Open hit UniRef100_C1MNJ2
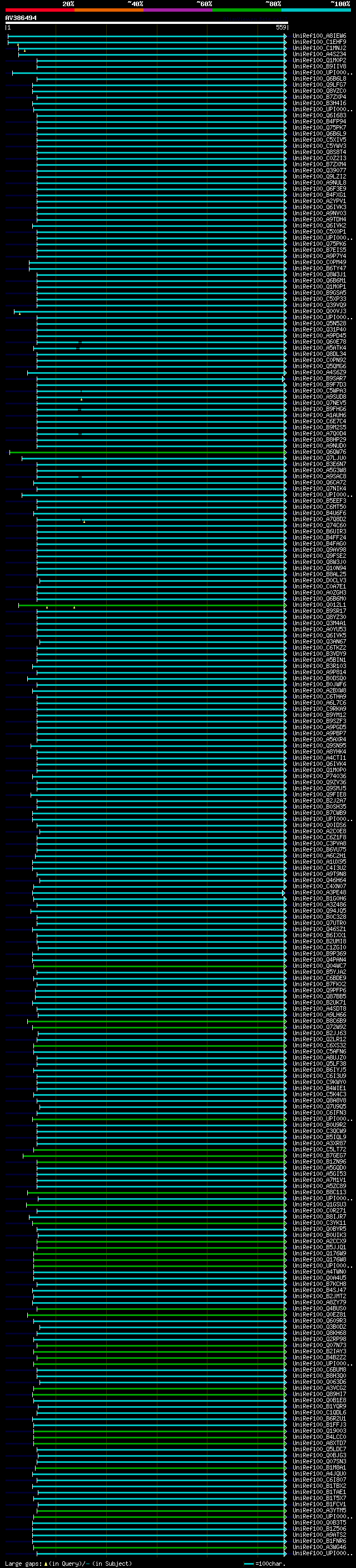The image size is (356, 1568). click(319, 48)
